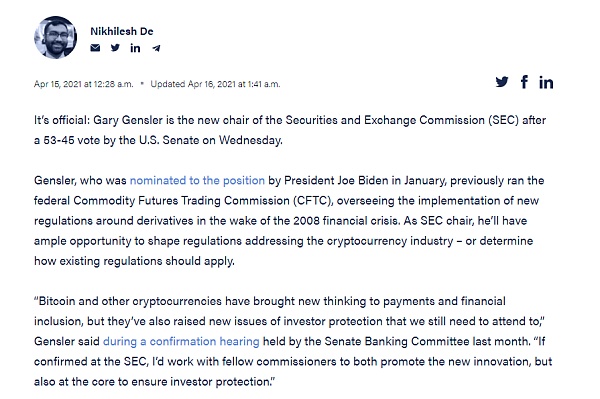Click the Apr 15, 2021 publication timestamp
Image resolution: width=600 pixels, height=399 pixels.
pos(83,84)
